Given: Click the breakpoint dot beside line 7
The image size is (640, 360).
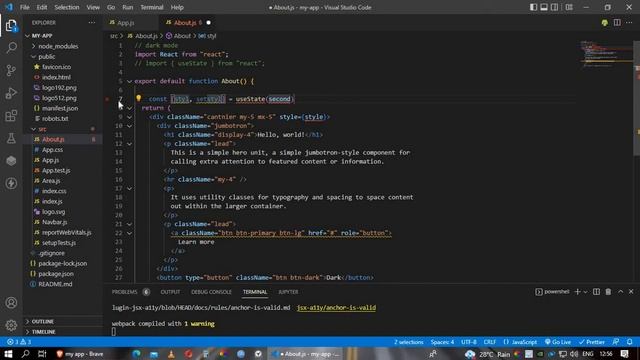Looking at the screenshot, I should tap(107, 99).
